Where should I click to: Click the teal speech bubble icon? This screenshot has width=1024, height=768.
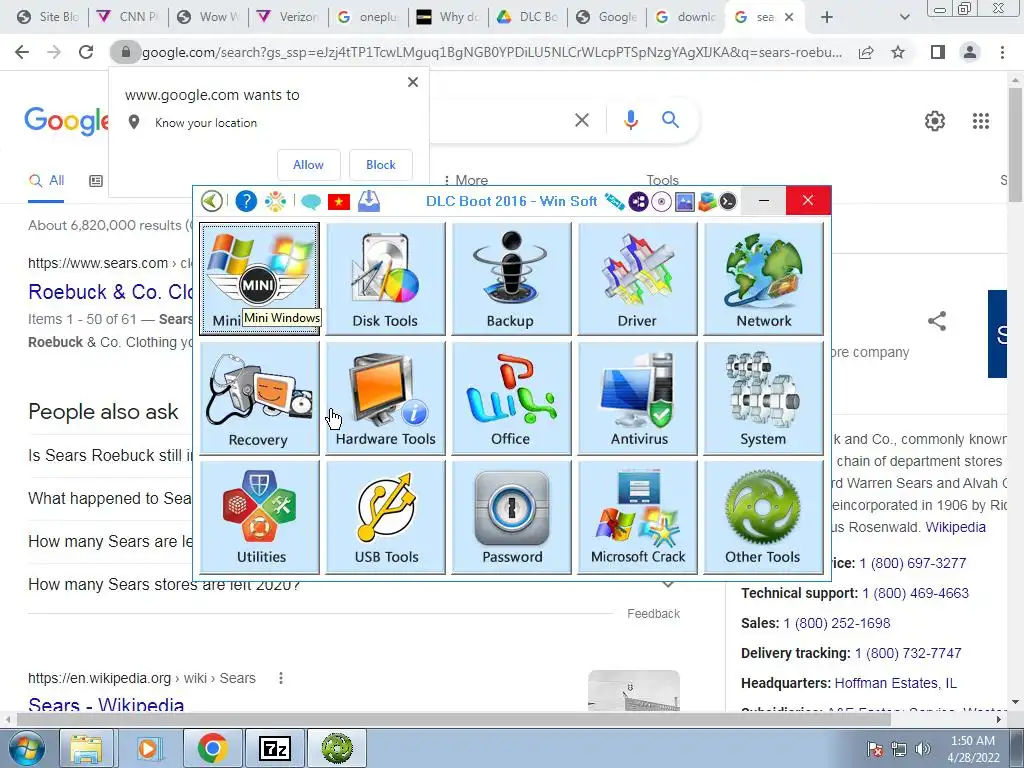[311, 202]
